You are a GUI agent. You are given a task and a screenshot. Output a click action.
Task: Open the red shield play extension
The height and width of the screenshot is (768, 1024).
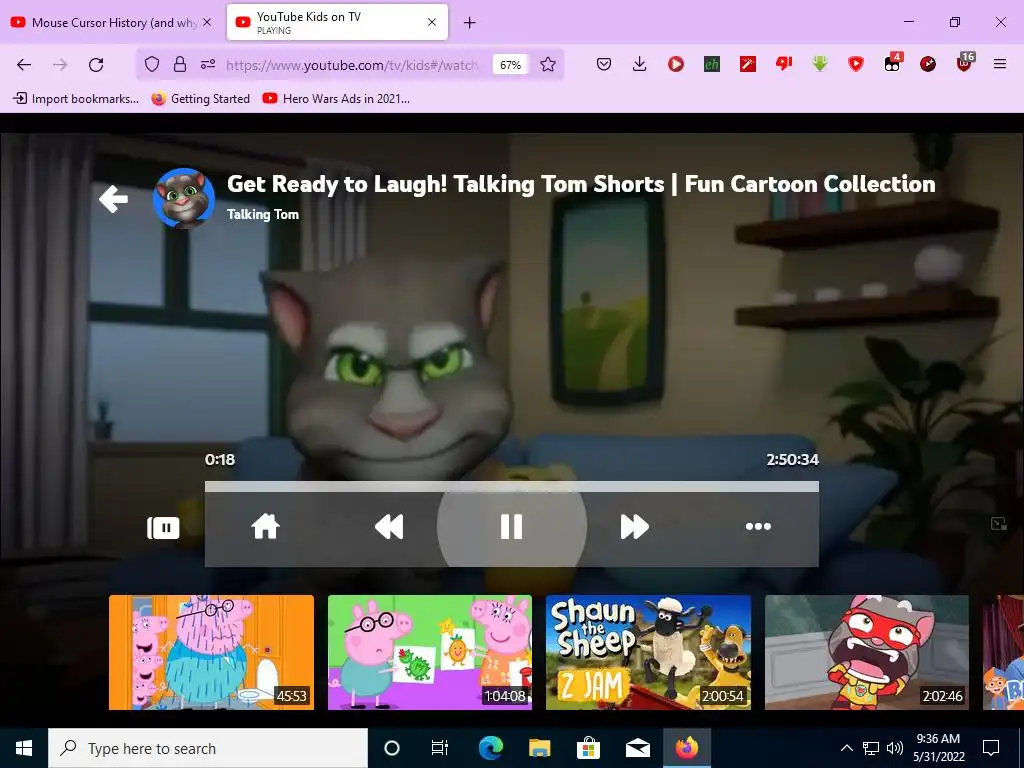tap(856, 64)
